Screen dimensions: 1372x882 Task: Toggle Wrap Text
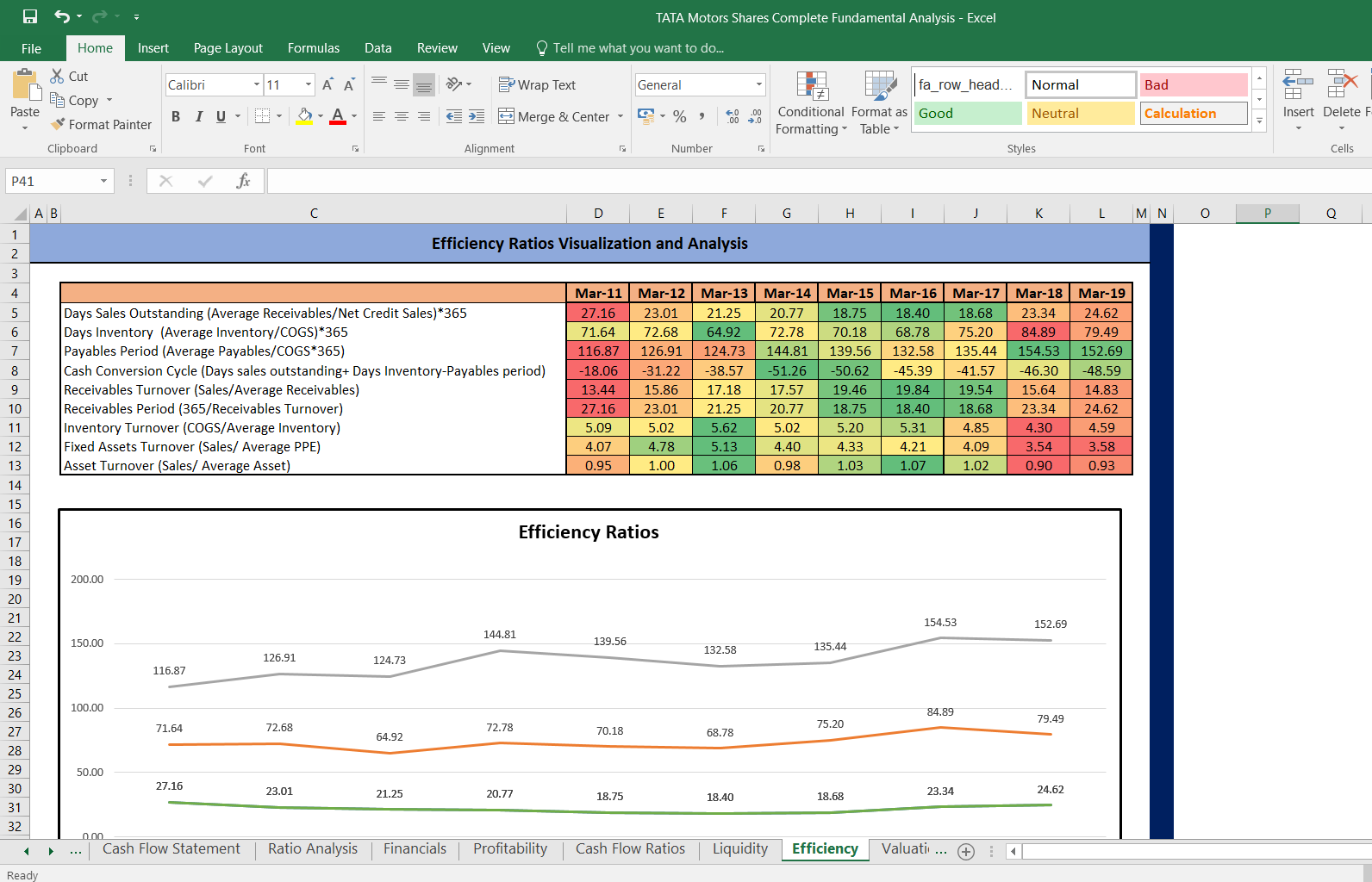[x=537, y=84]
